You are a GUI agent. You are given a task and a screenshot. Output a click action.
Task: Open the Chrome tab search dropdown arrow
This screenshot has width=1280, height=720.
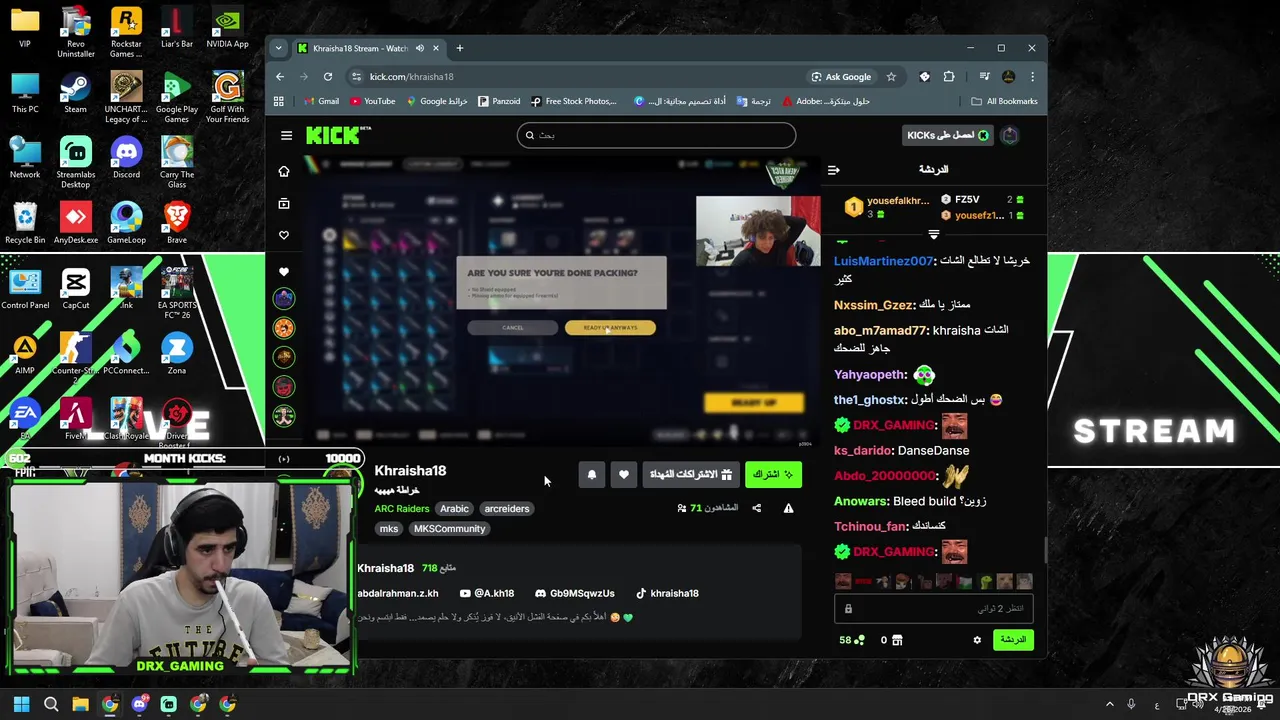point(279,48)
